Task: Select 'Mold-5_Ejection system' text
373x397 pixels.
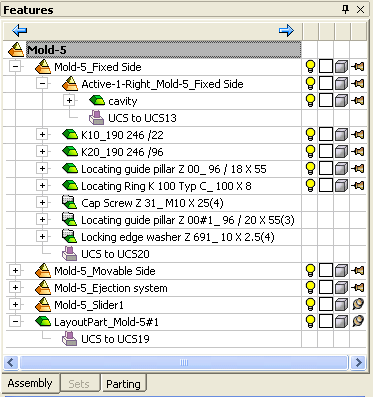Action: (111, 288)
